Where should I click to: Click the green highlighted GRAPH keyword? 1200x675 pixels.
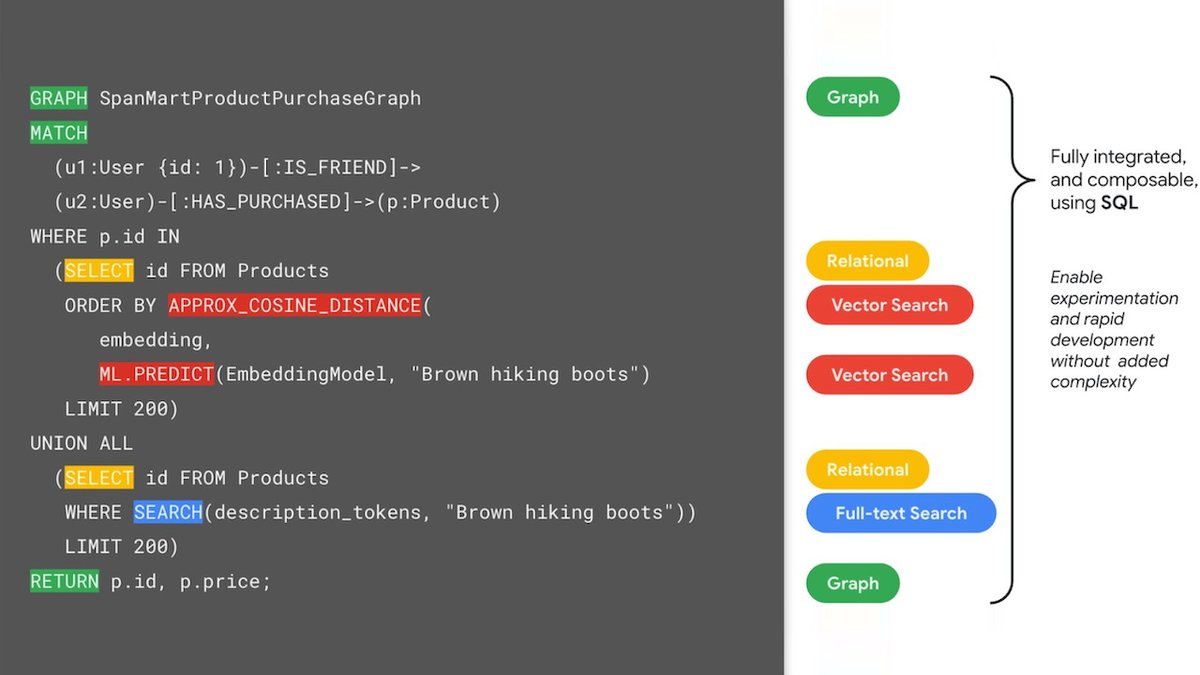[x=59, y=98]
